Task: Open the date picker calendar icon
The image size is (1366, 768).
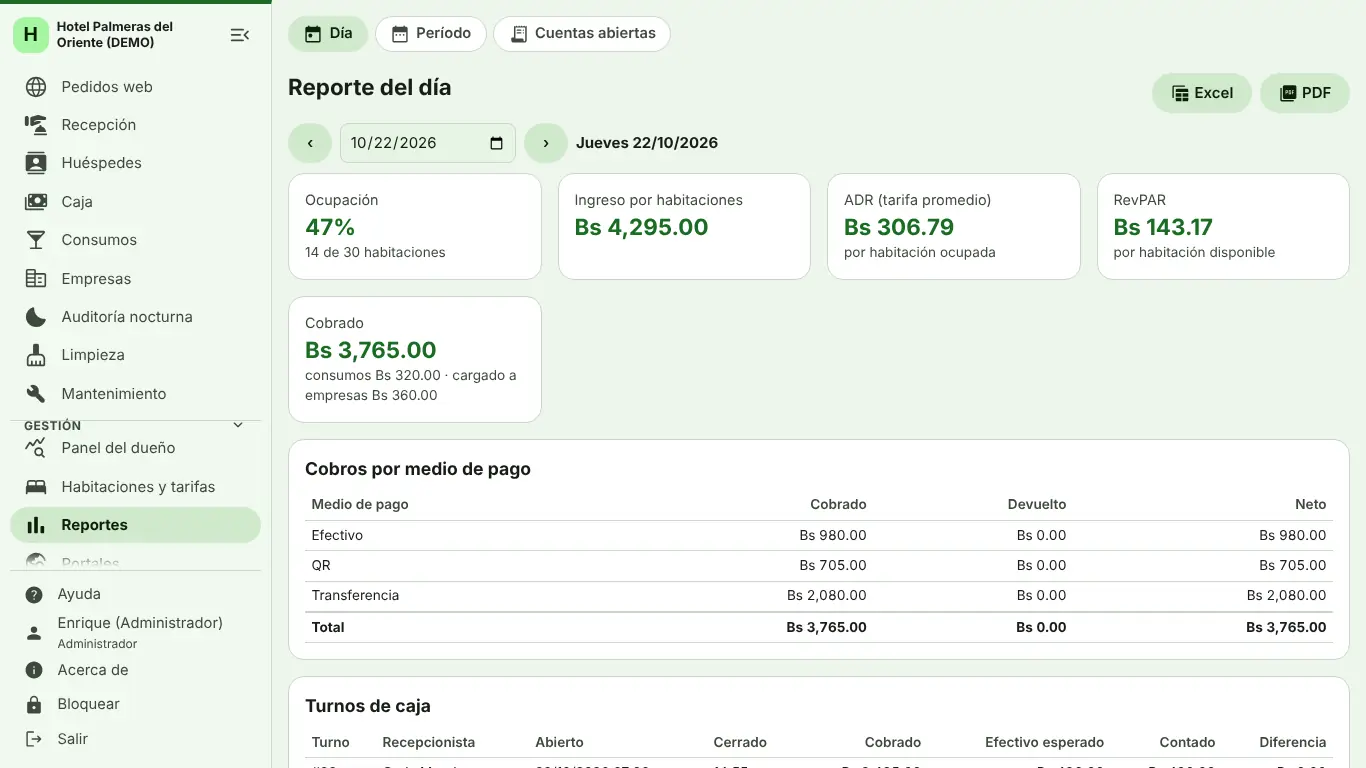Action: [497, 143]
